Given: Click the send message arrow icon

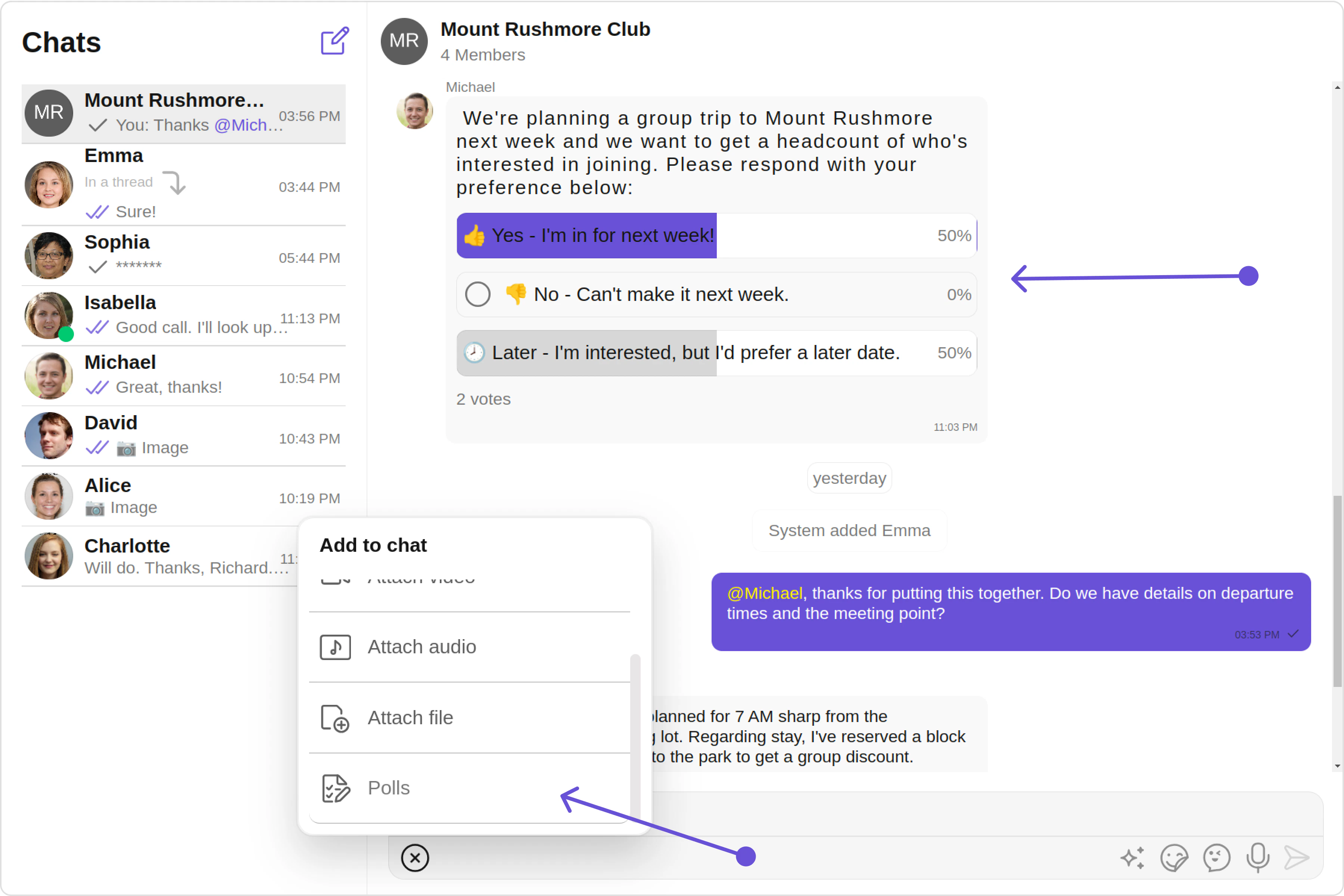Looking at the screenshot, I should [x=1297, y=858].
